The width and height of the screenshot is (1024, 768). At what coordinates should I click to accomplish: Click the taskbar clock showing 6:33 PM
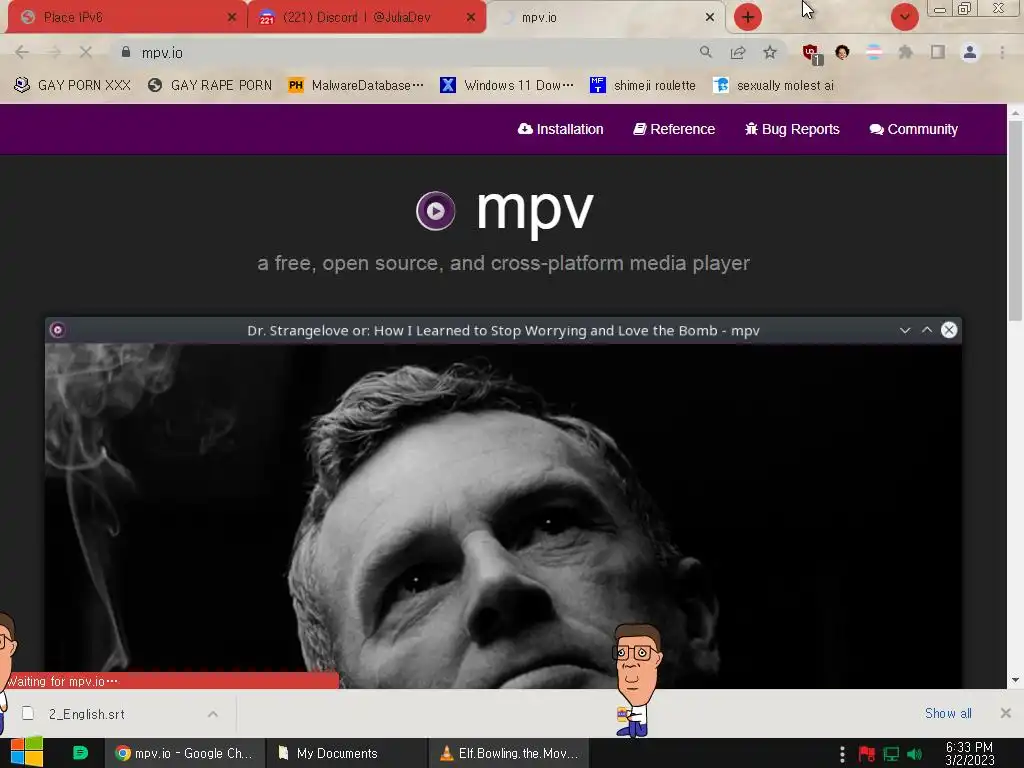(969, 753)
